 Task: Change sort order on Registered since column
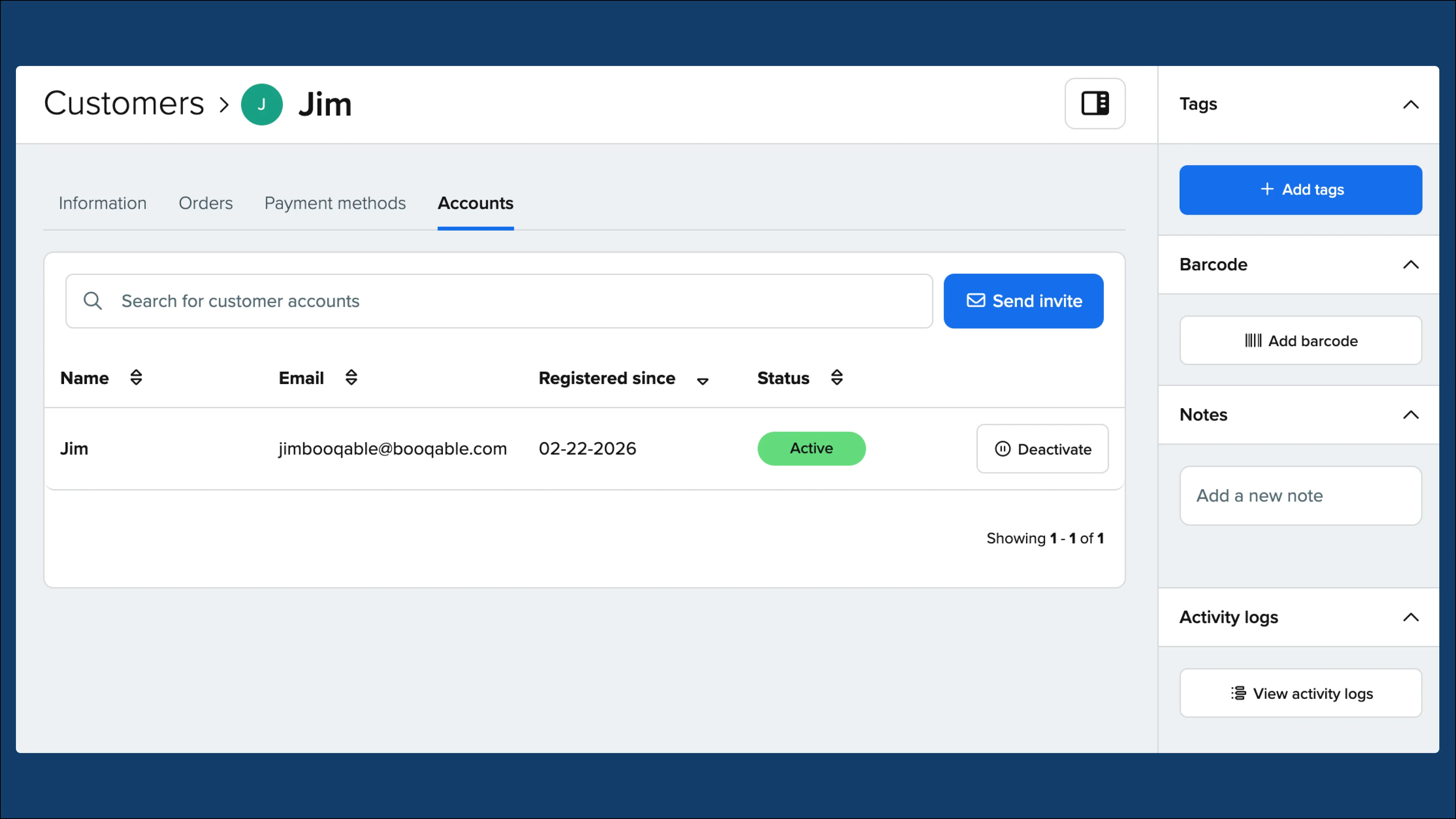pyautogui.click(x=703, y=381)
